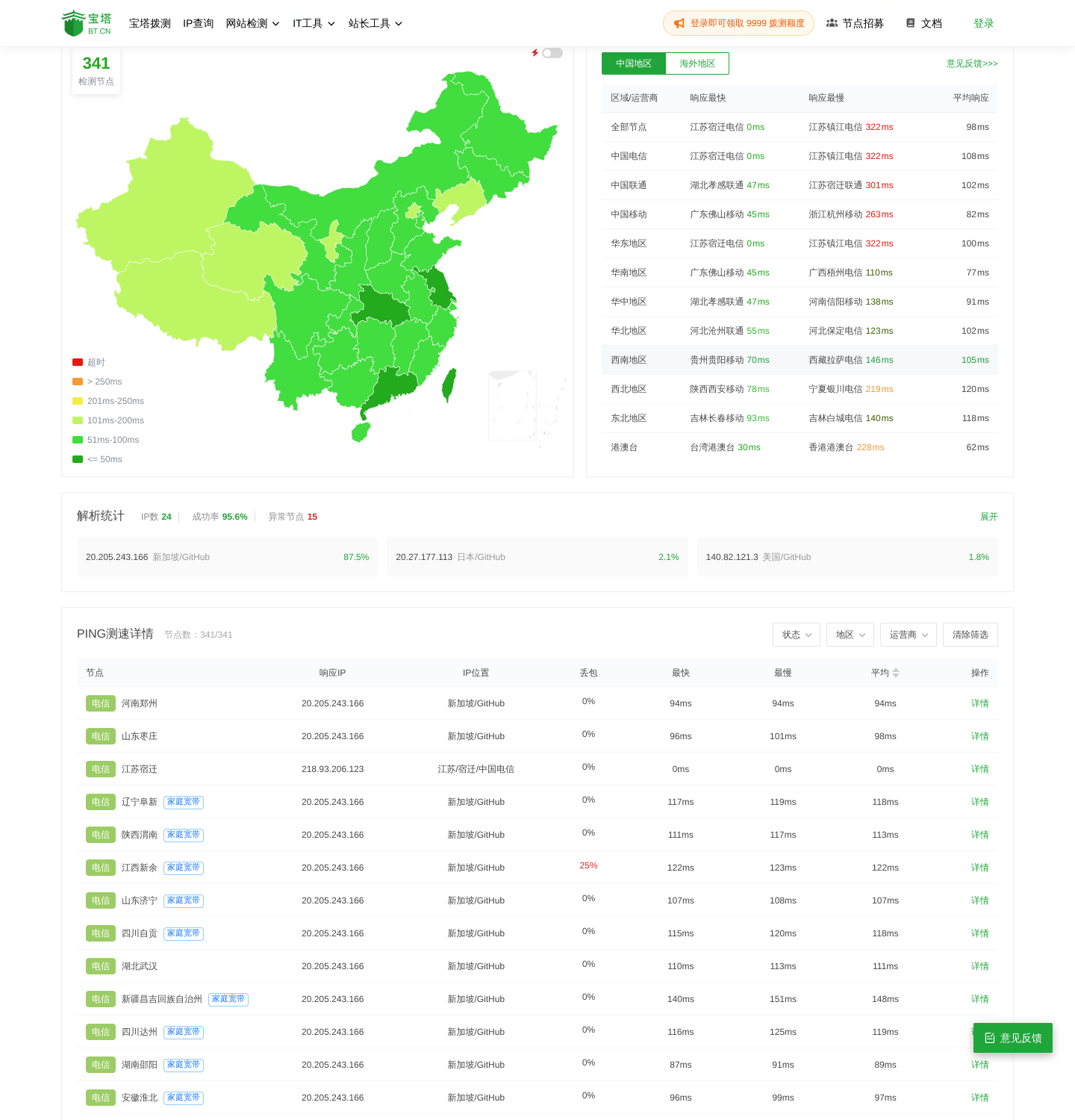Image resolution: width=1075 pixels, height=1120 pixels.
Task: Select the 西南地区 table row
Action: pyautogui.click(x=800, y=360)
